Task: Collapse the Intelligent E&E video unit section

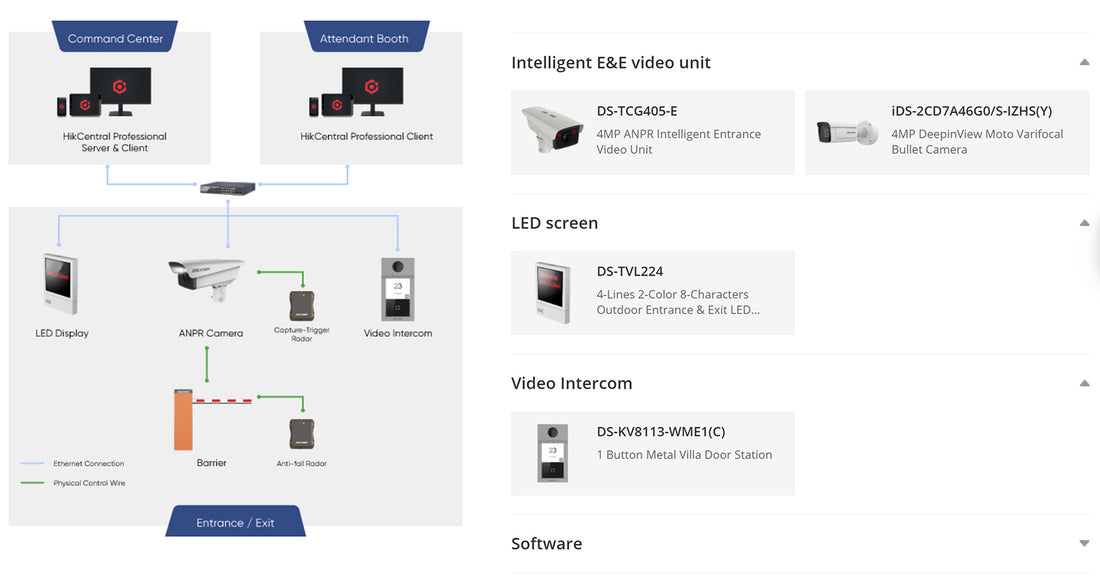Action: [1084, 62]
